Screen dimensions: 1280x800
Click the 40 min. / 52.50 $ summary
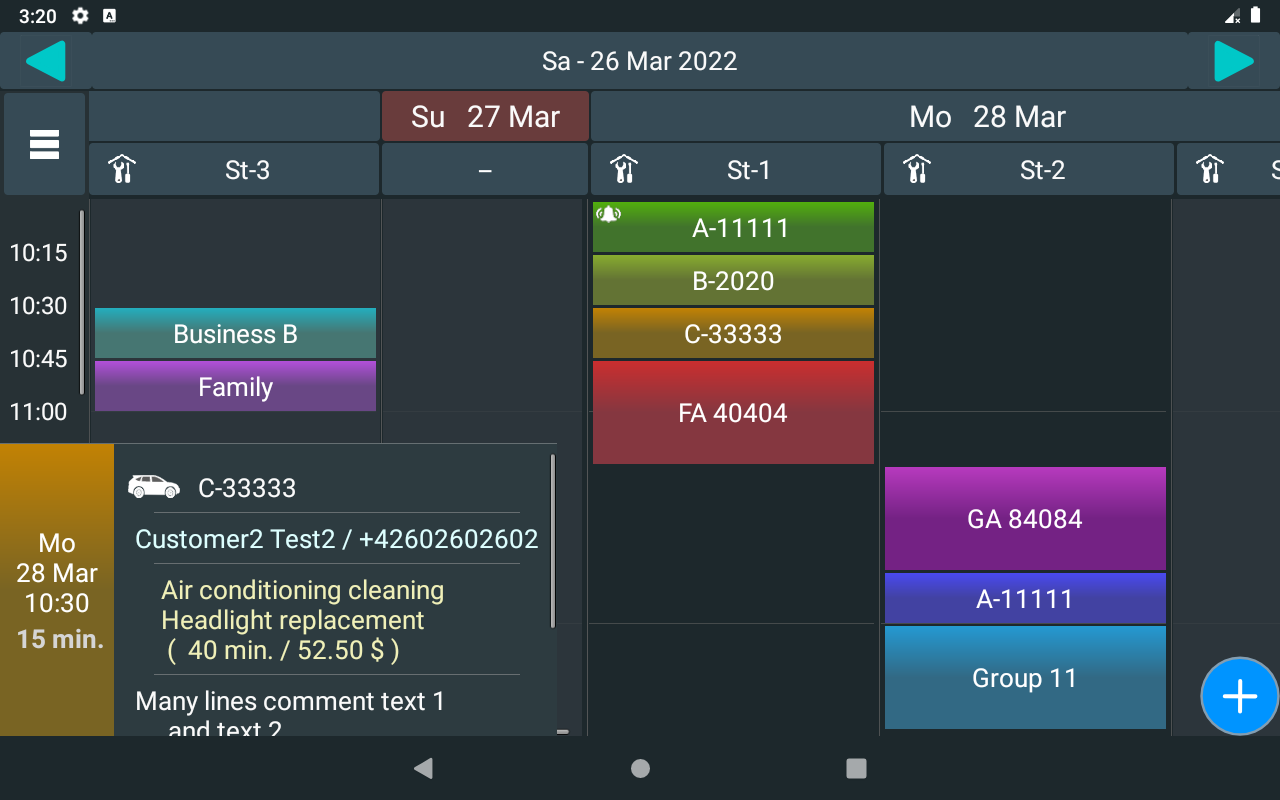point(283,650)
